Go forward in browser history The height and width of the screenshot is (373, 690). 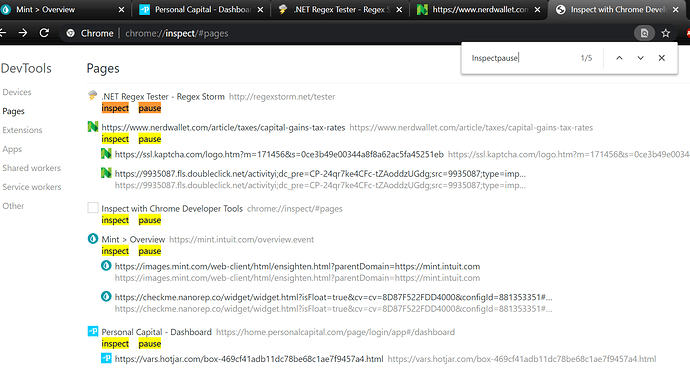coord(23,33)
